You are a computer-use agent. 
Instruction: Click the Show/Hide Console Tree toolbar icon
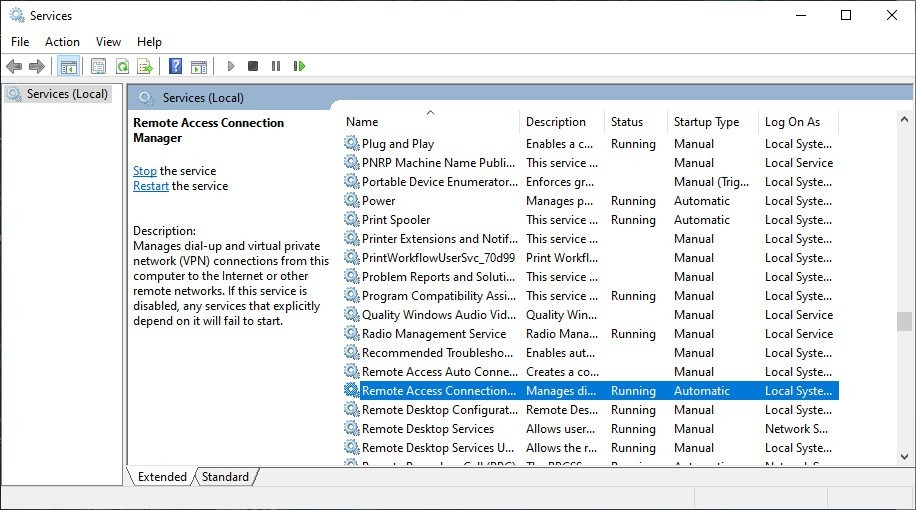point(69,66)
